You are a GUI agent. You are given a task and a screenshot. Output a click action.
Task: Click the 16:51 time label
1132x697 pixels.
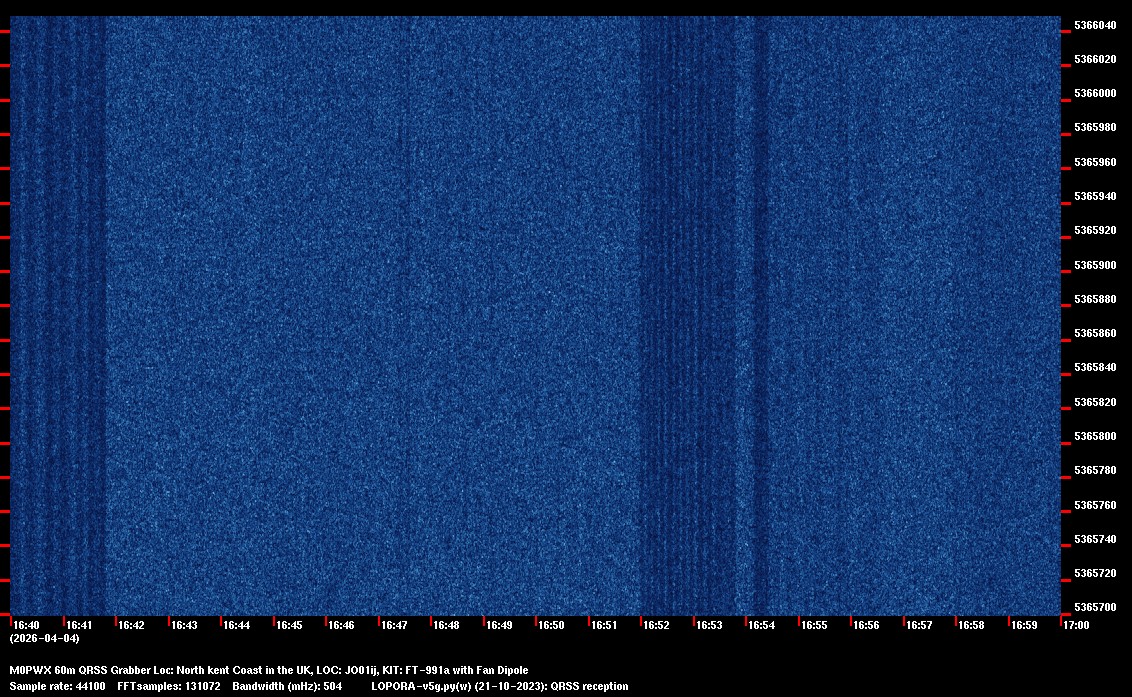click(x=604, y=625)
